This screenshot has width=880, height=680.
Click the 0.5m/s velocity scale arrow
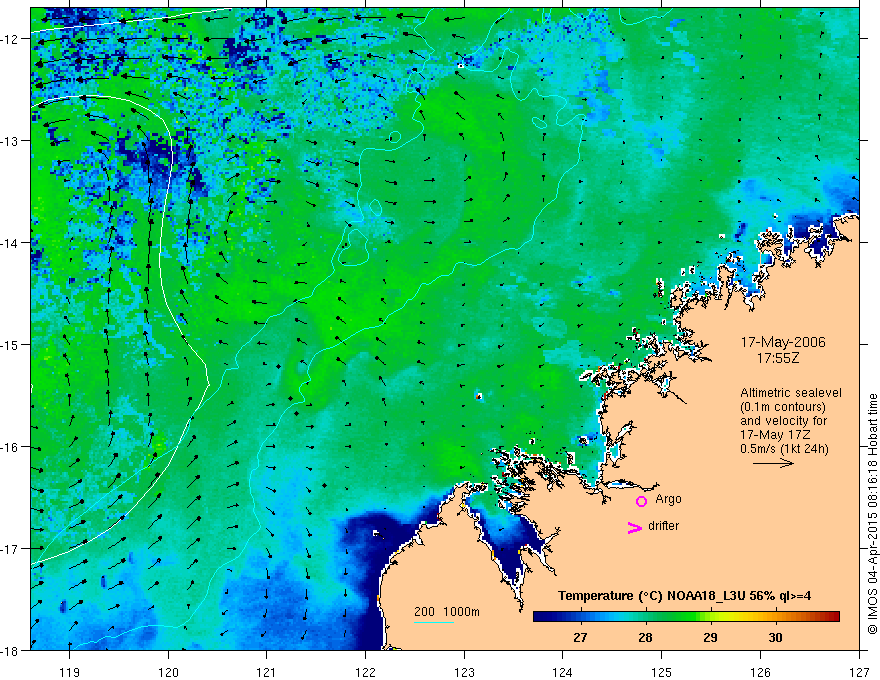tap(773, 463)
